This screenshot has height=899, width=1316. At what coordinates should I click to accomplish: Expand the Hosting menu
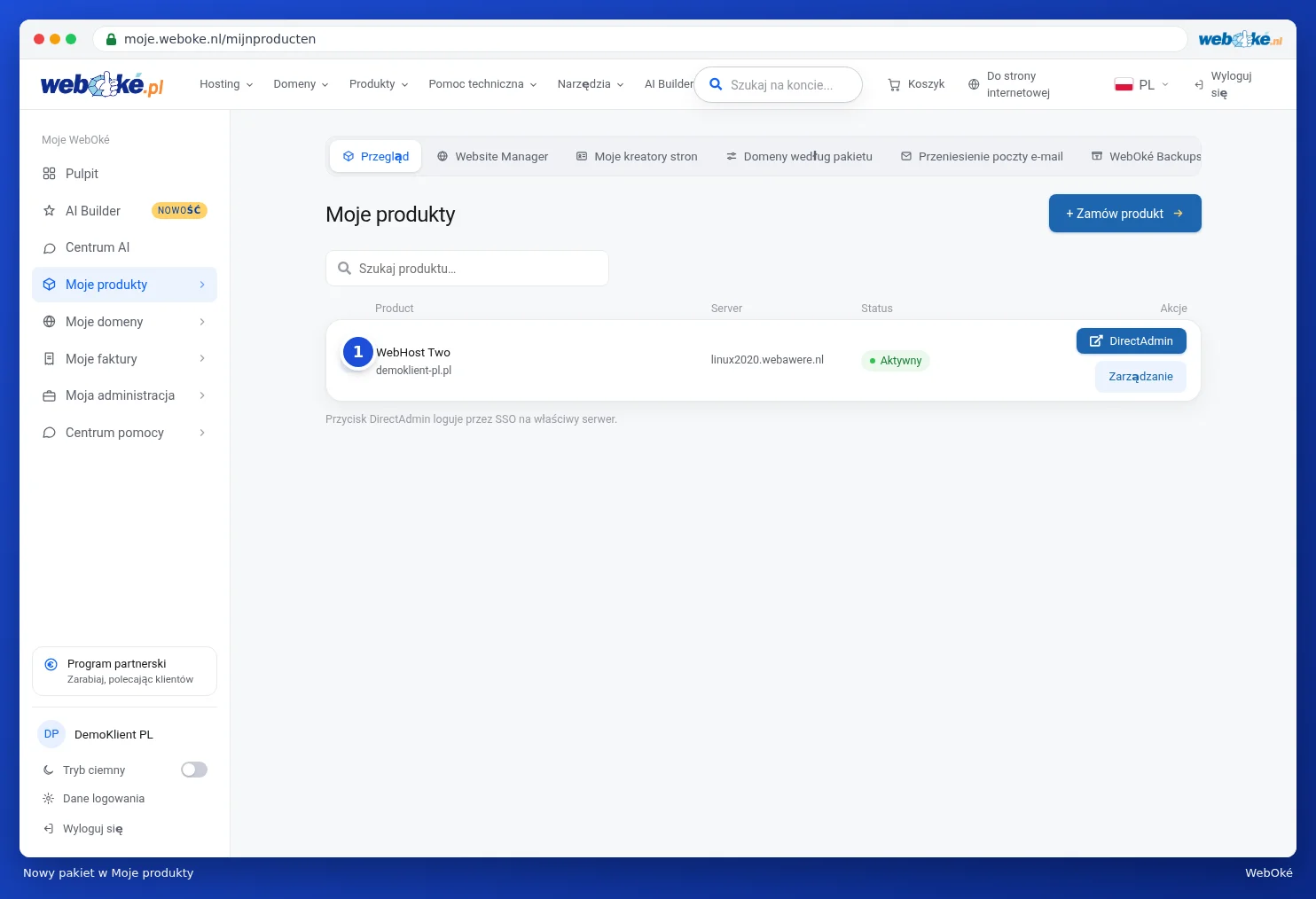coord(226,84)
